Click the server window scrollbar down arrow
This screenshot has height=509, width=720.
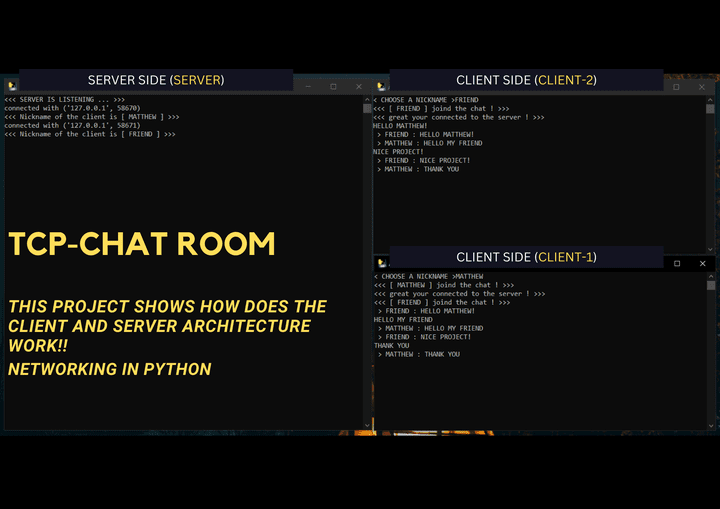point(367,425)
